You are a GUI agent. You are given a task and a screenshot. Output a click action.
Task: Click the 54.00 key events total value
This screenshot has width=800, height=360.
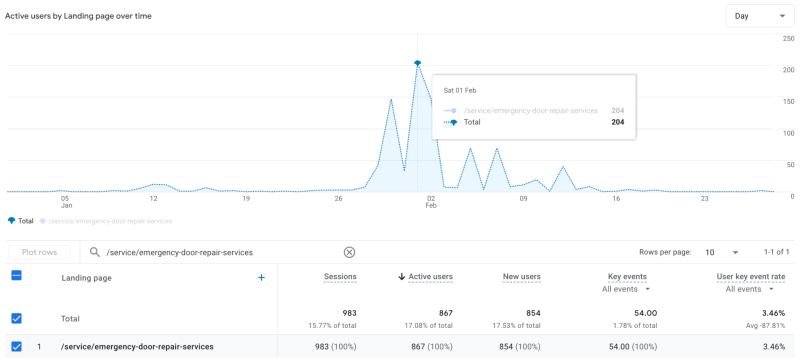[646, 313]
